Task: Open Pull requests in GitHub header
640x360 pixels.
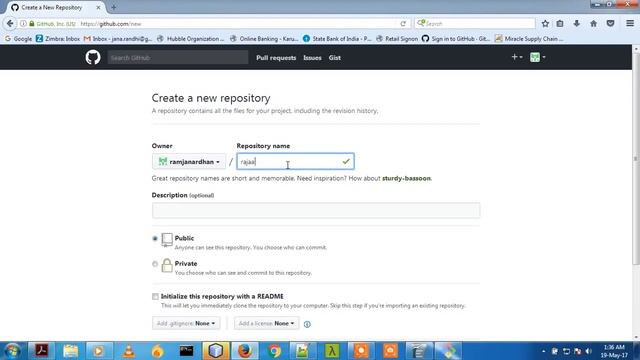Action: pyautogui.click(x=276, y=58)
